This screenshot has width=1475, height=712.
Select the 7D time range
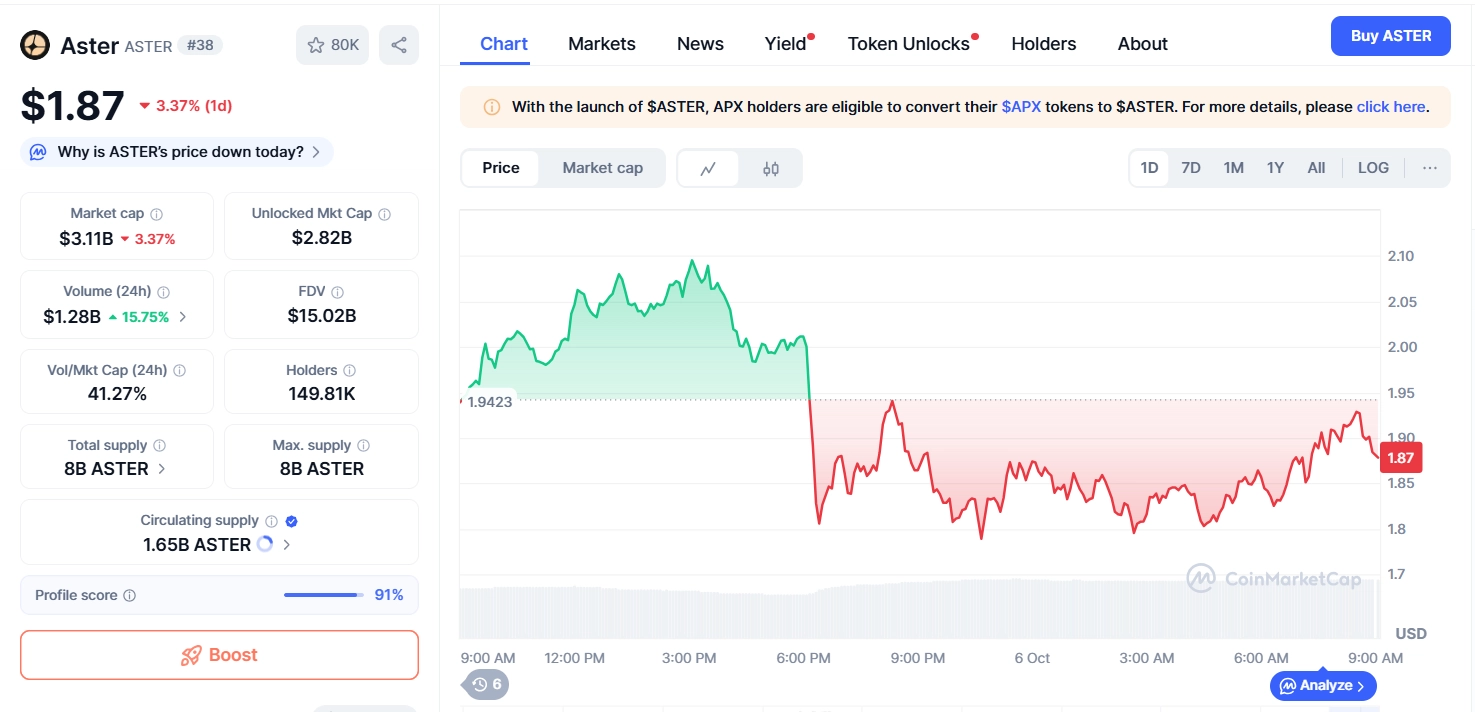click(1191, 168)
